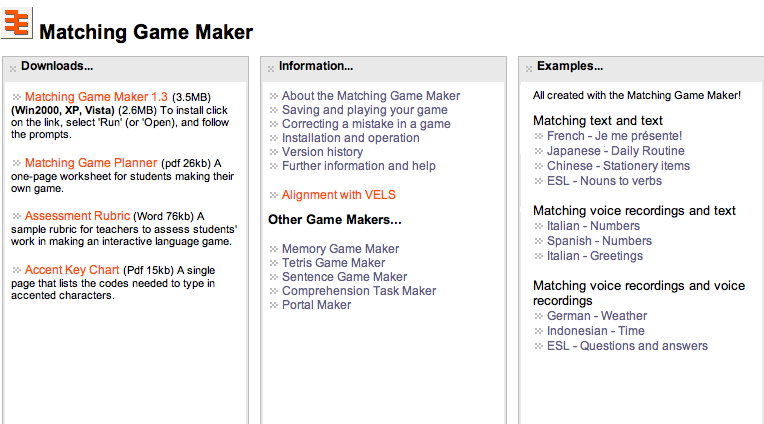The image size is (764, 424).
Task: Click the orange Matching Game Maker logo icon
Action: pyautogui.click(x=17, y=22)
